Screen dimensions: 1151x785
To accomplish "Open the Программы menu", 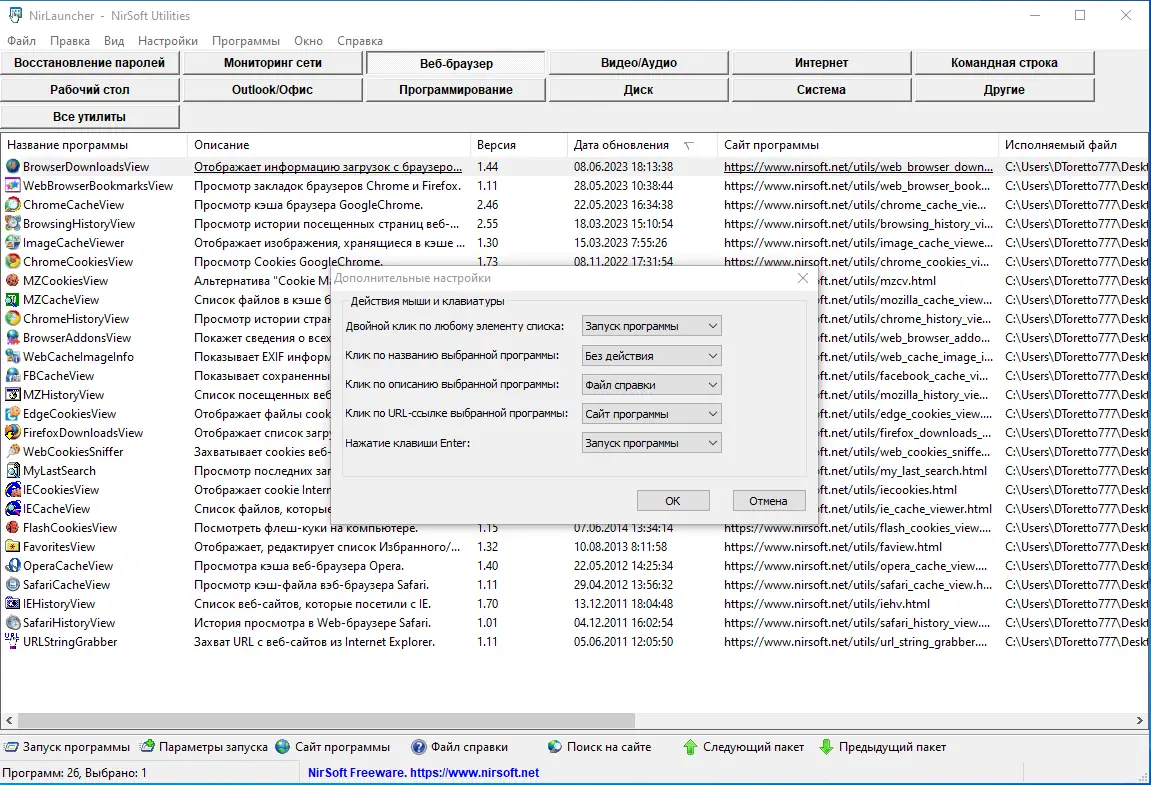I will point(246,41).
